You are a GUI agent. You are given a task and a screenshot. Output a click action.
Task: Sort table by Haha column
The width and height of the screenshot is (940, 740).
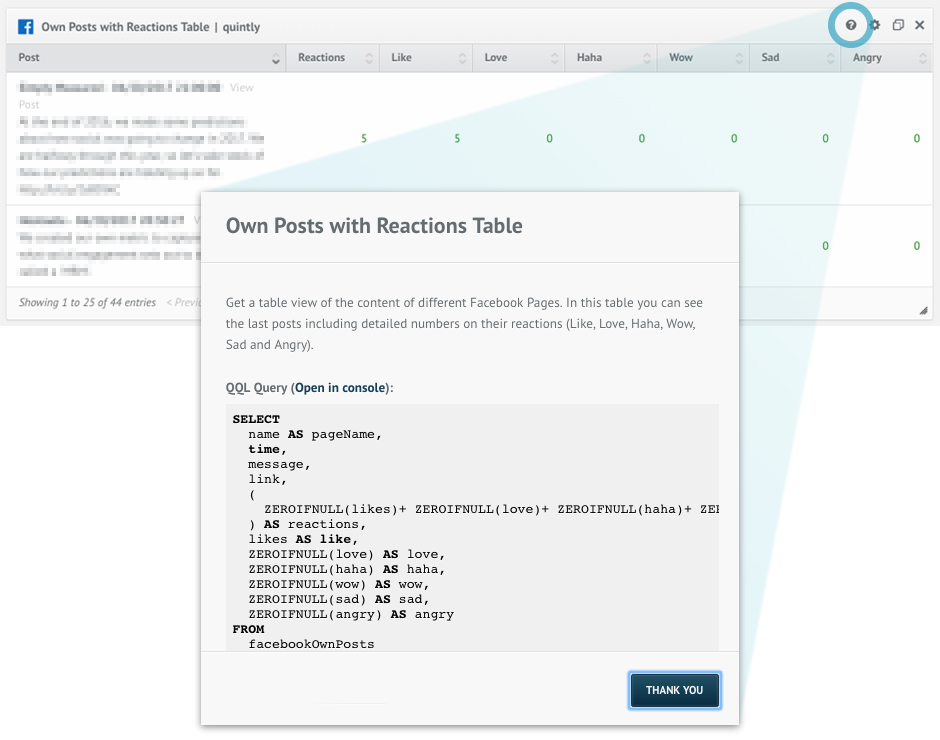point(611,58)
